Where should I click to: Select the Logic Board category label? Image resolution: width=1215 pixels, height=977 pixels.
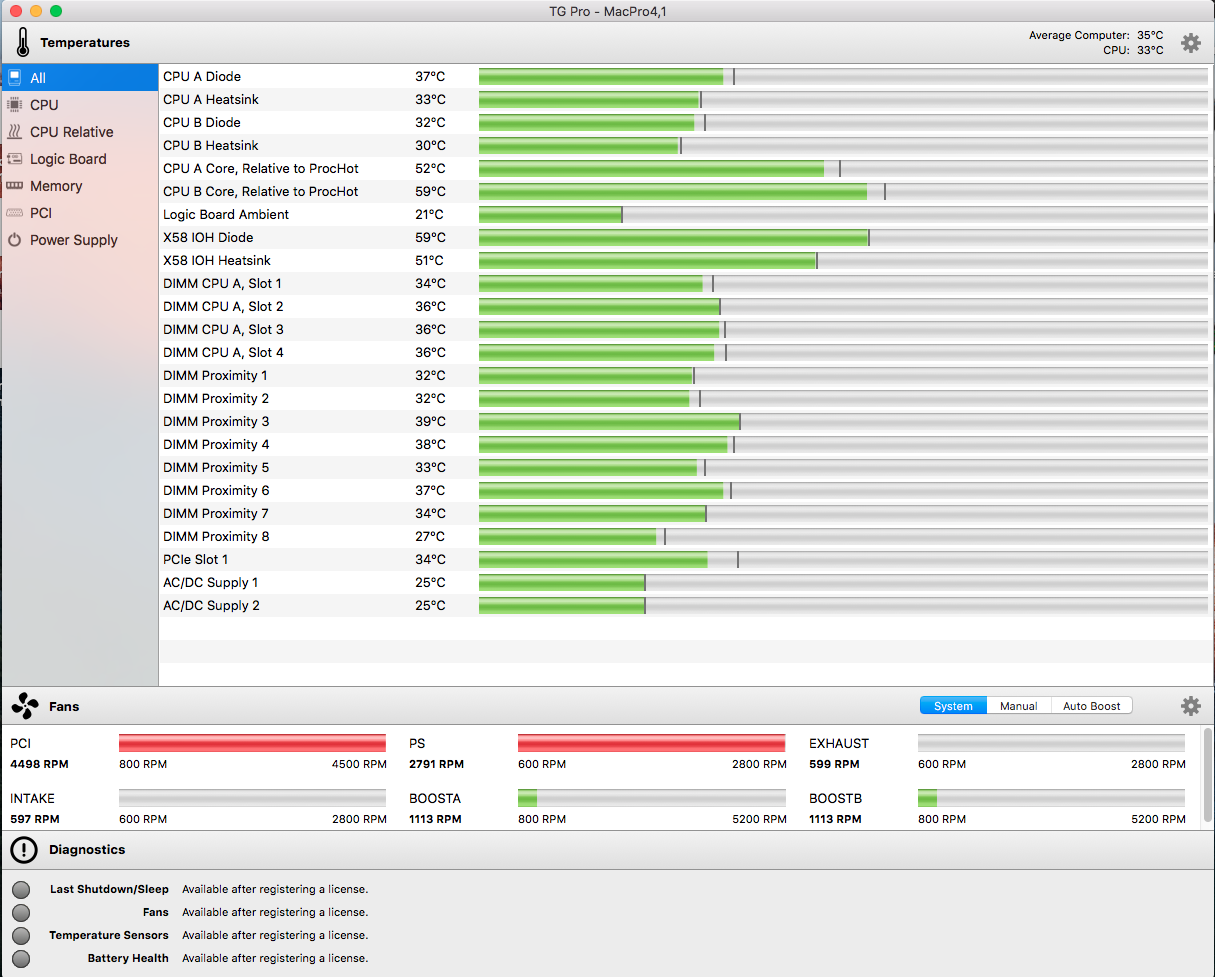coord(68,159)
